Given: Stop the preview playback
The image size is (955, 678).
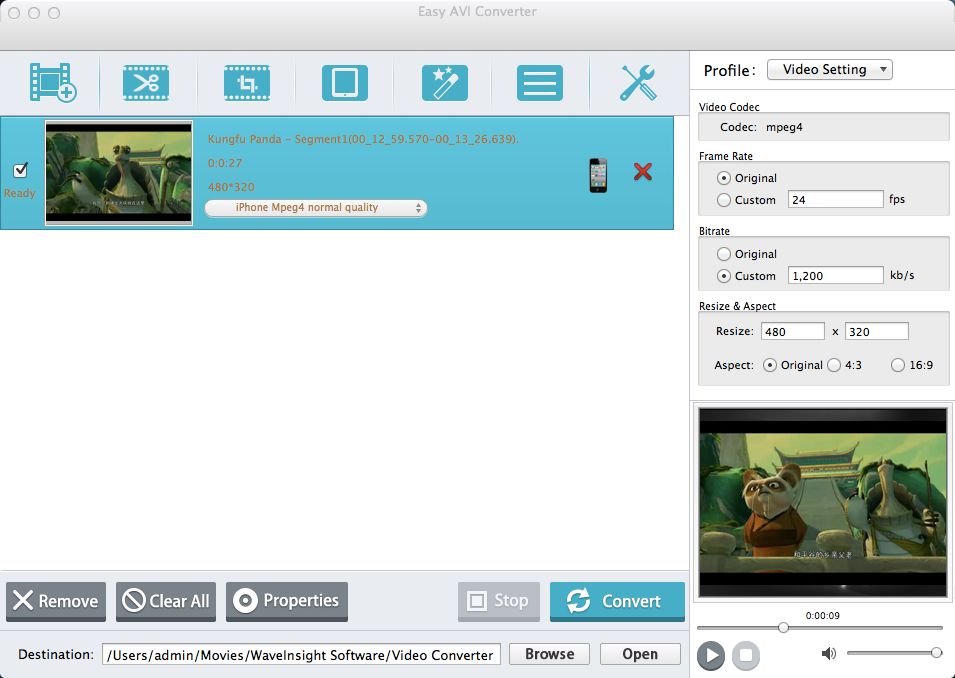Looking at the screenshot, I should (745, 655).
